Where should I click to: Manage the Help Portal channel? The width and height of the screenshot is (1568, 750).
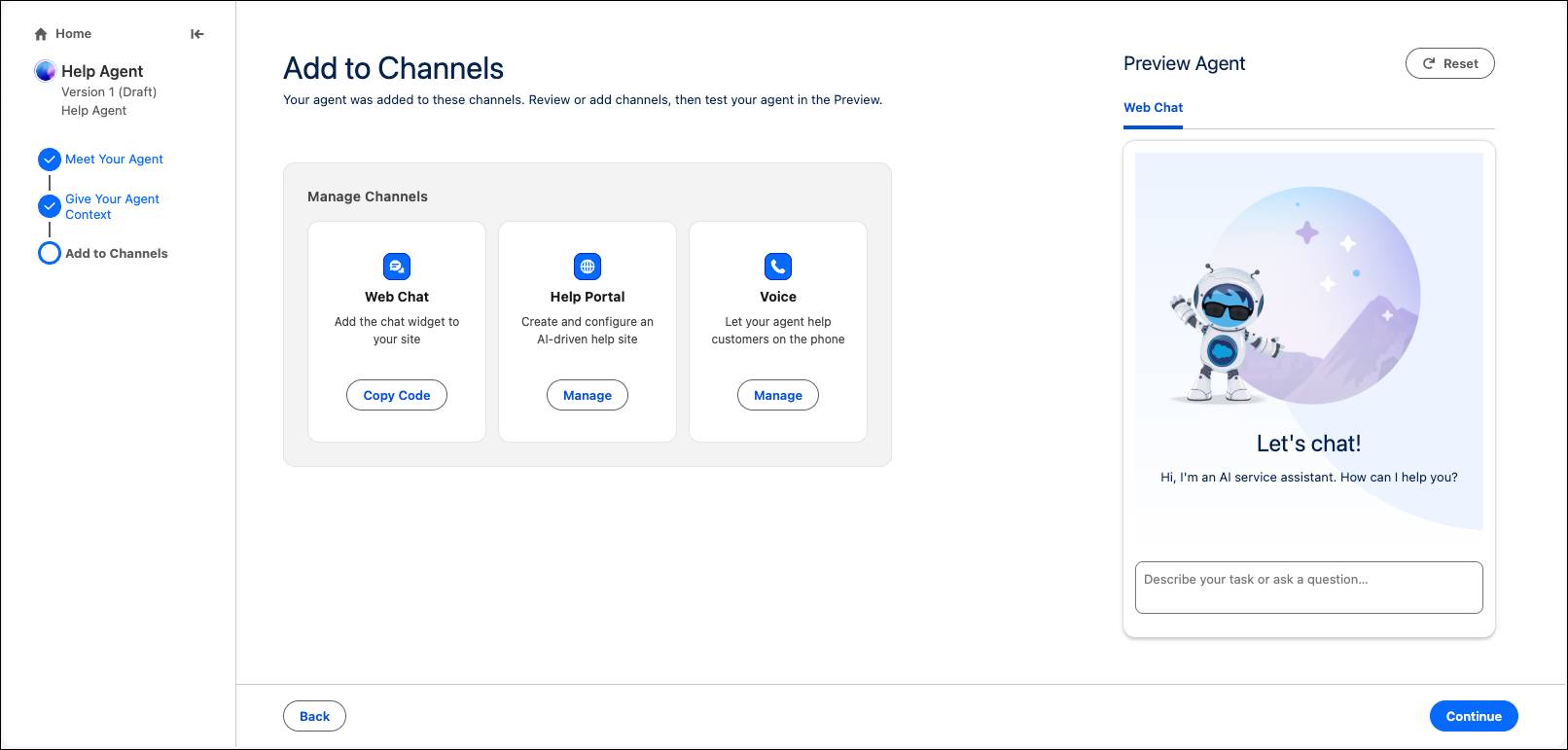(x=588, y=395)
